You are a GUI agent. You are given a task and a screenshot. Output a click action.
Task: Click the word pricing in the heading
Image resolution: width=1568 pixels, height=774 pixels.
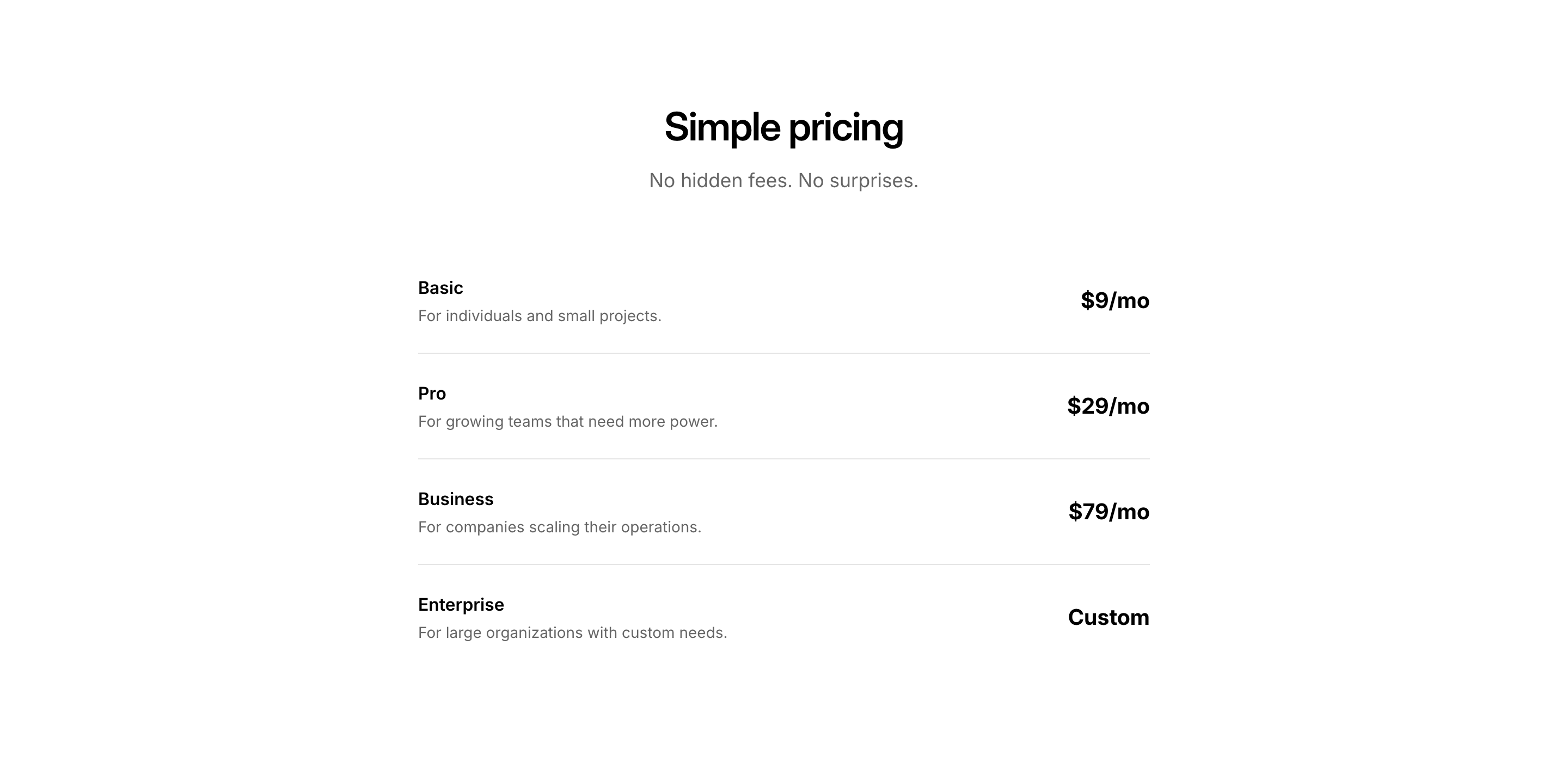[846, 128]
